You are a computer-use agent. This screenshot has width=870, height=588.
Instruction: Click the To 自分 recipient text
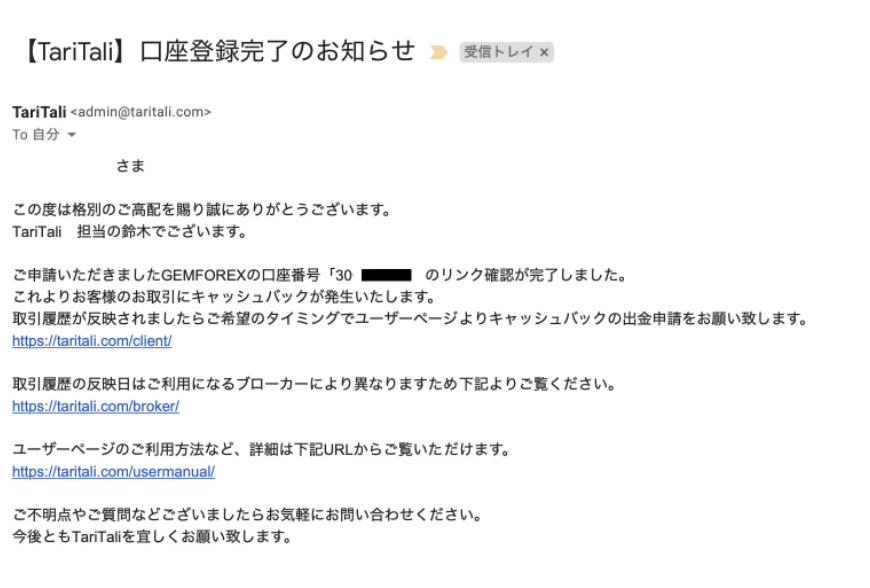(36, 135)
